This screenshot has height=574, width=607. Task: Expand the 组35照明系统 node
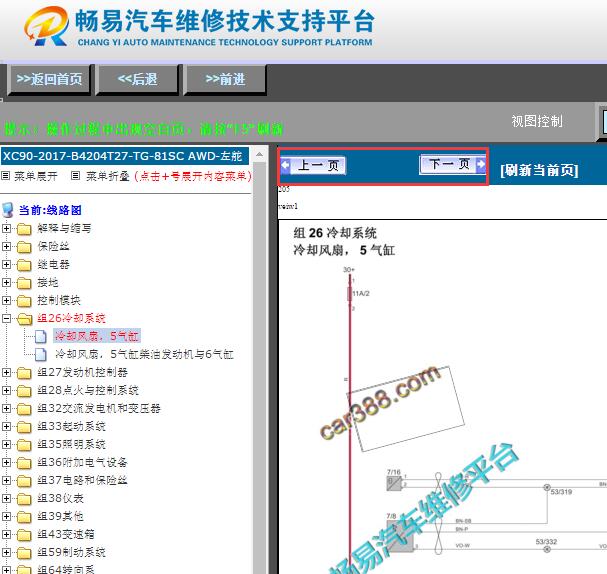pyautogui.click(x=6, y=444)
